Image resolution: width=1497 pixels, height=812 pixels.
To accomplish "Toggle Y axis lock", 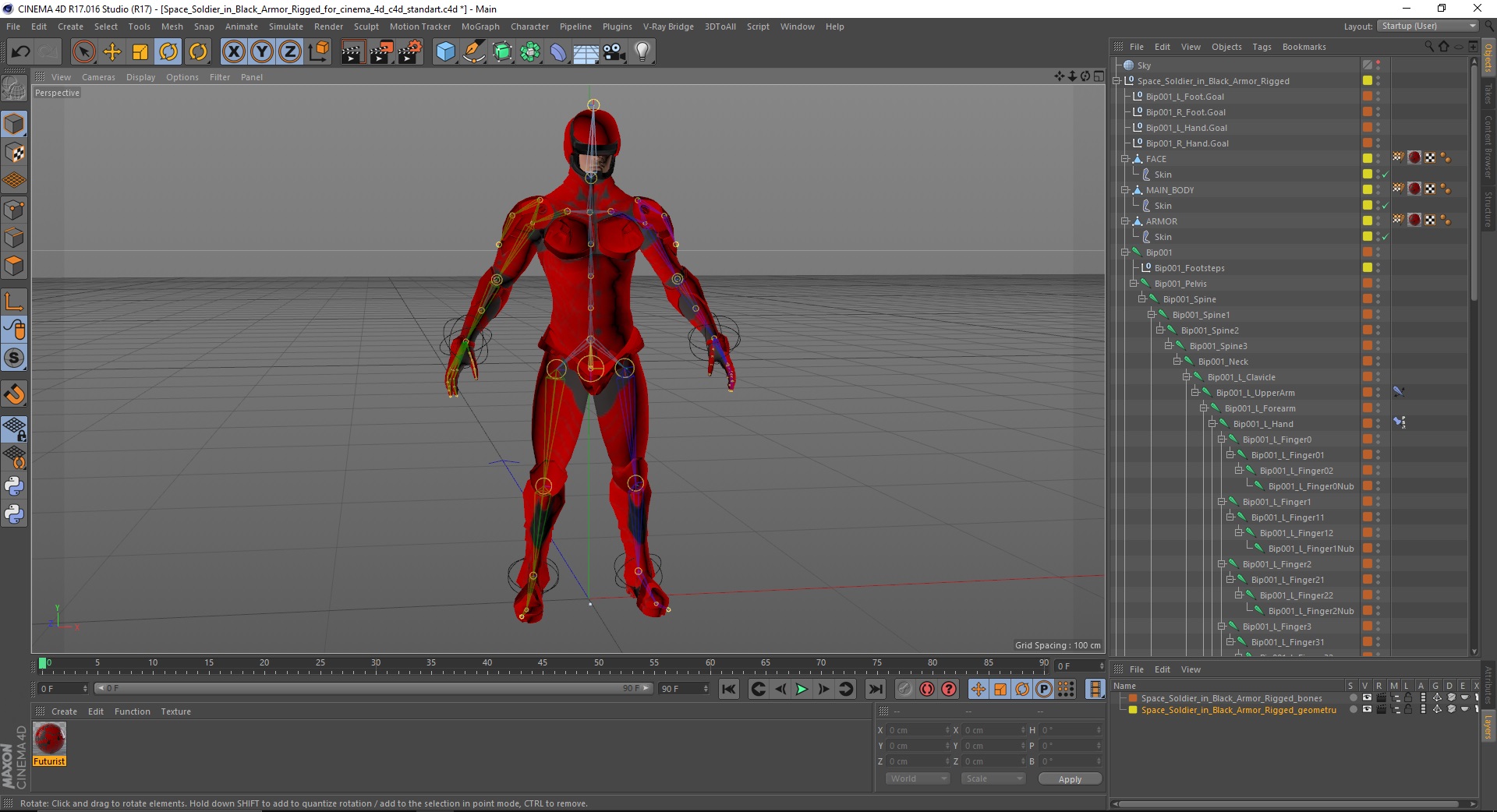I will (262, 52).
